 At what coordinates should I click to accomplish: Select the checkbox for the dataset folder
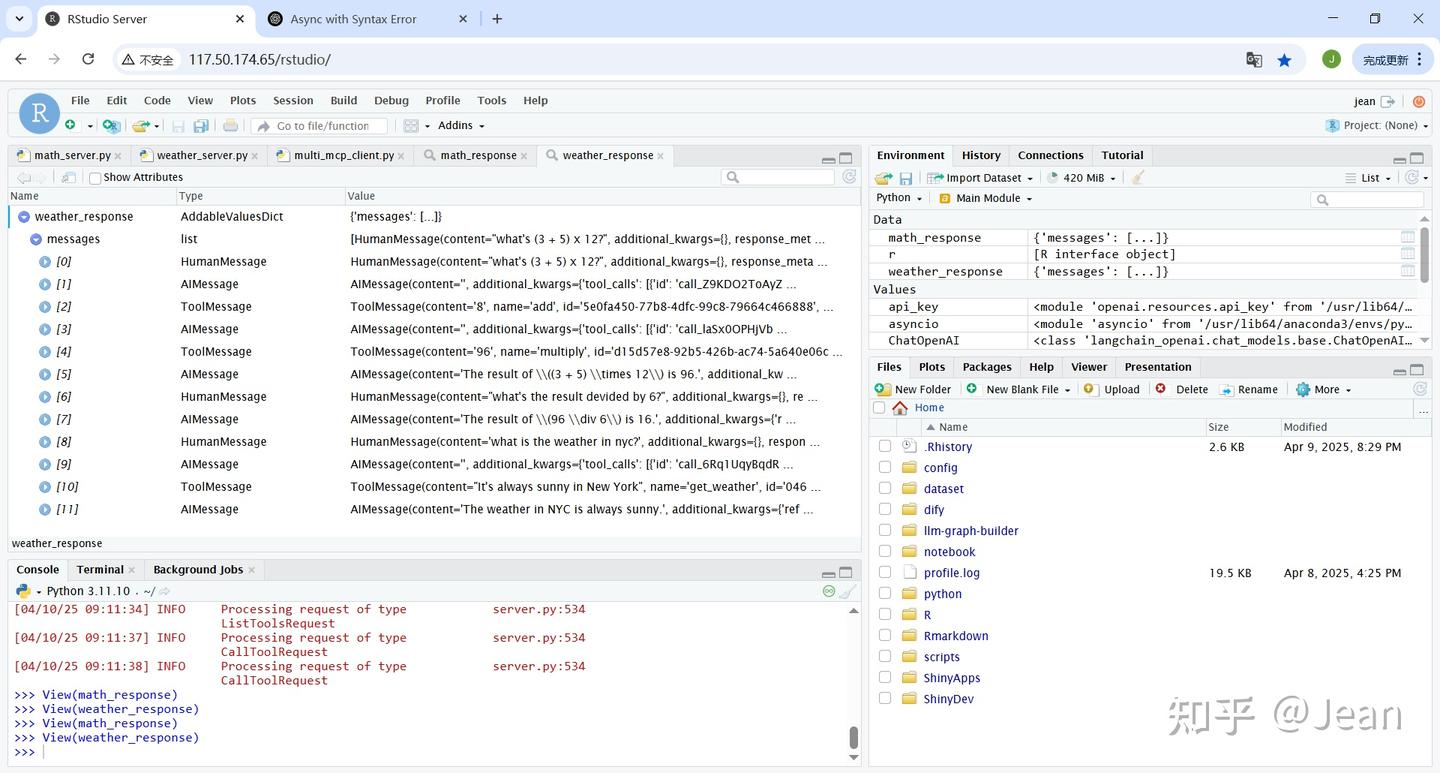click(885, 489)
